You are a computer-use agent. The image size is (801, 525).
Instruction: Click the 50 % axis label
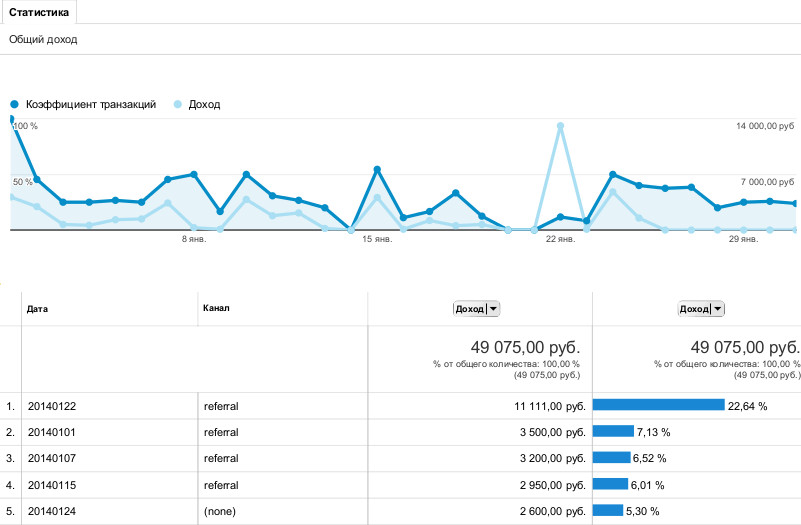[x=23, y=182]
